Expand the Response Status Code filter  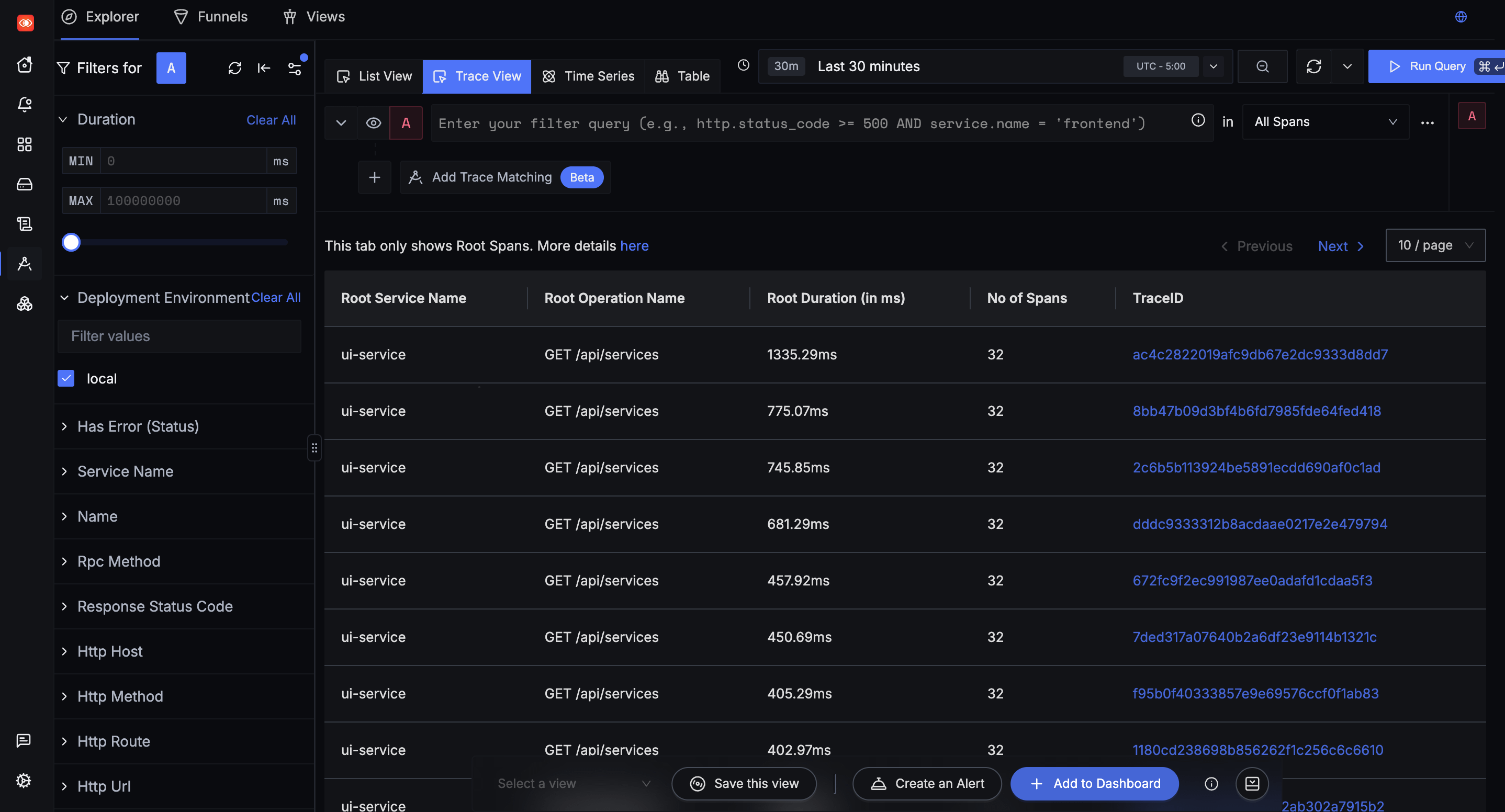click(64, 606)
